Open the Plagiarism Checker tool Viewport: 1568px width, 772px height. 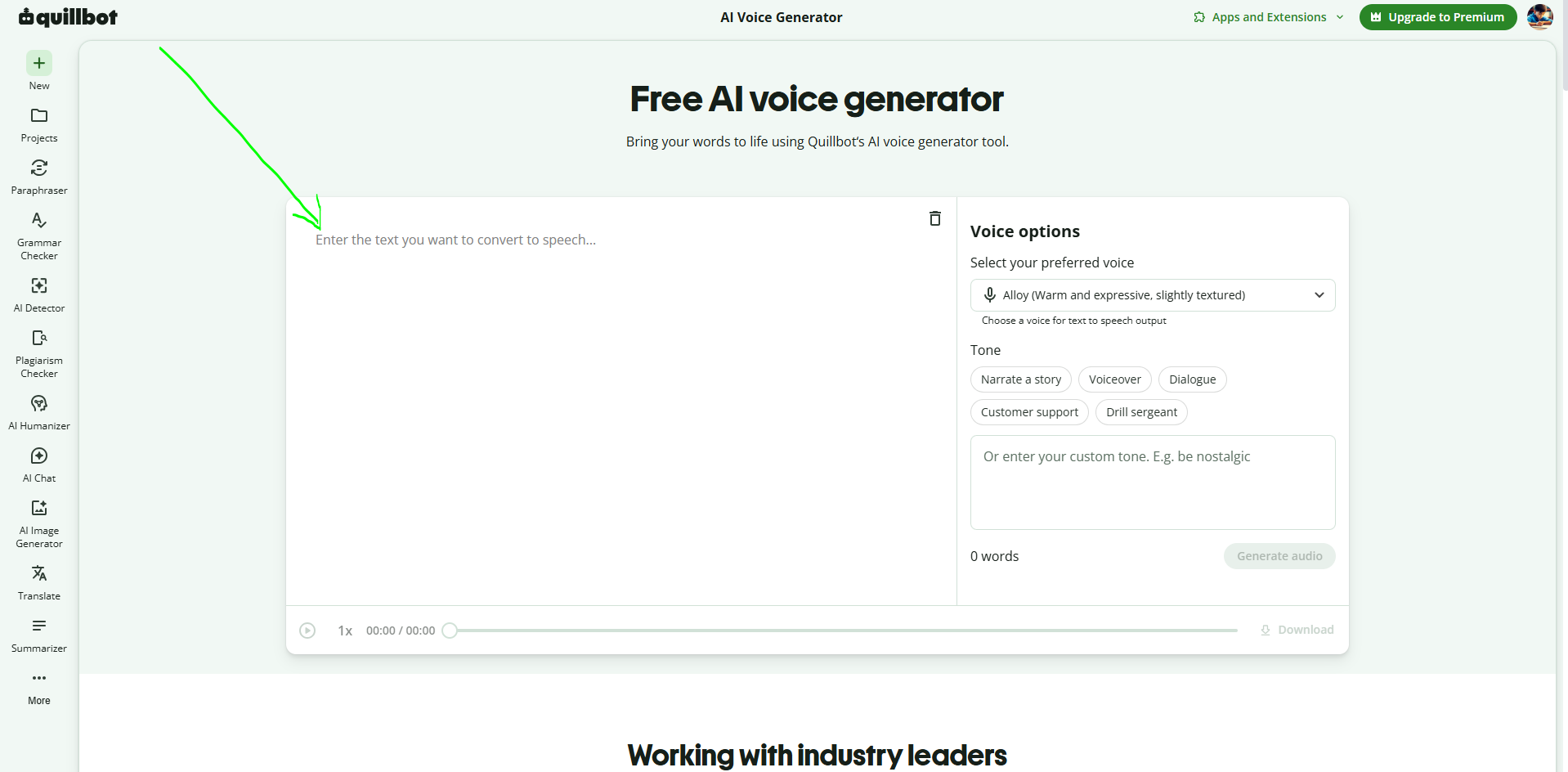[x=39, y=353]
